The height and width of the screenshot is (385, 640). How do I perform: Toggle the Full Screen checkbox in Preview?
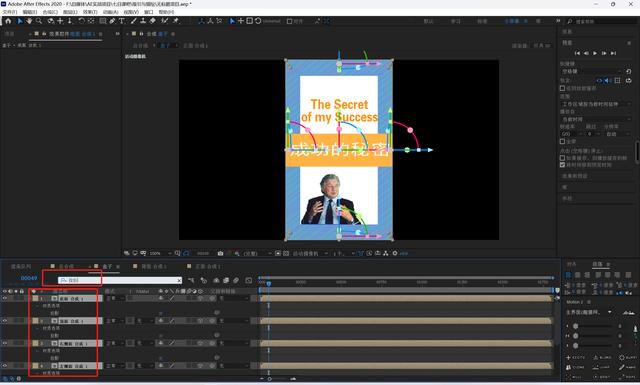pos(562,141)
